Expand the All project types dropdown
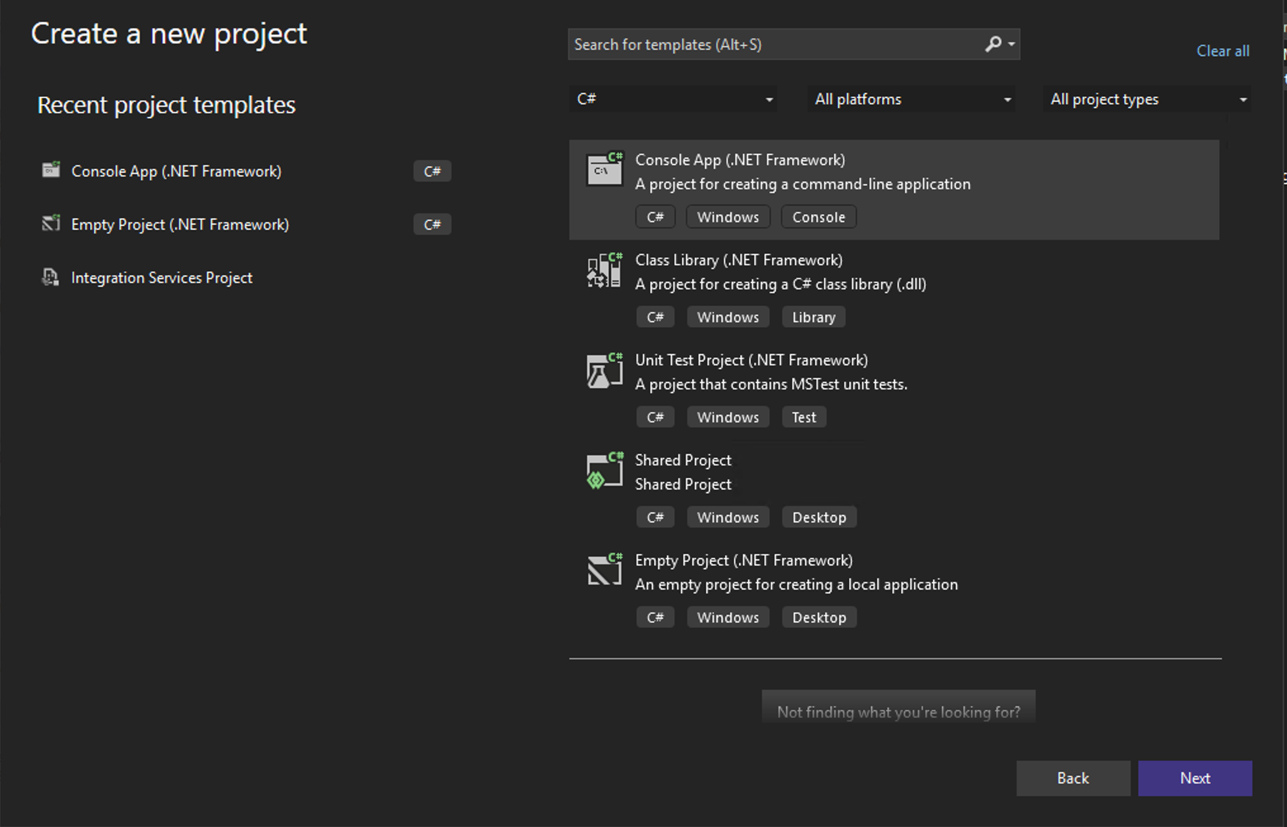The height and width of the screenshot is (827, 1287). click(1148, 99)
